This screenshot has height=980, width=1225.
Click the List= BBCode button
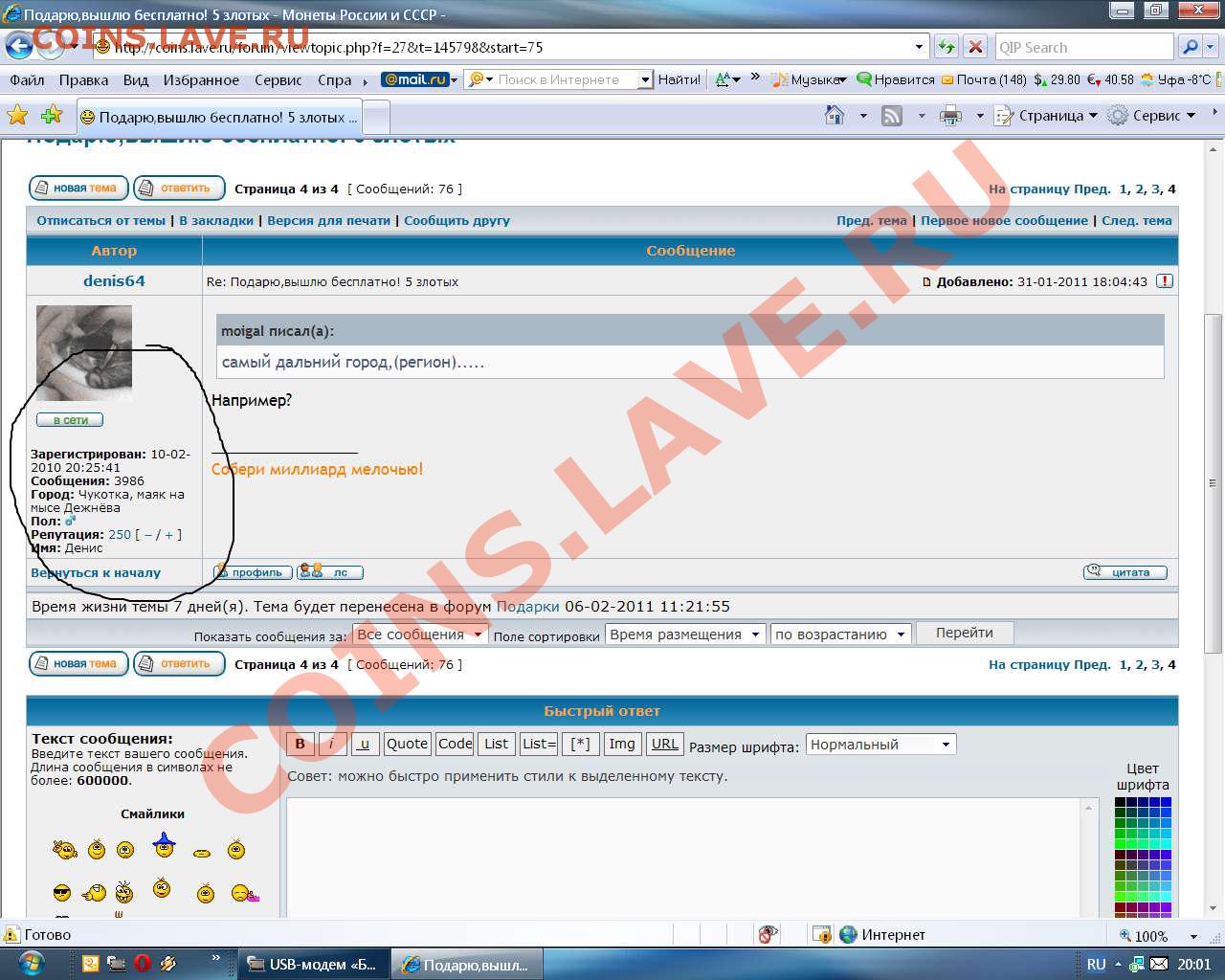(540, 744)
